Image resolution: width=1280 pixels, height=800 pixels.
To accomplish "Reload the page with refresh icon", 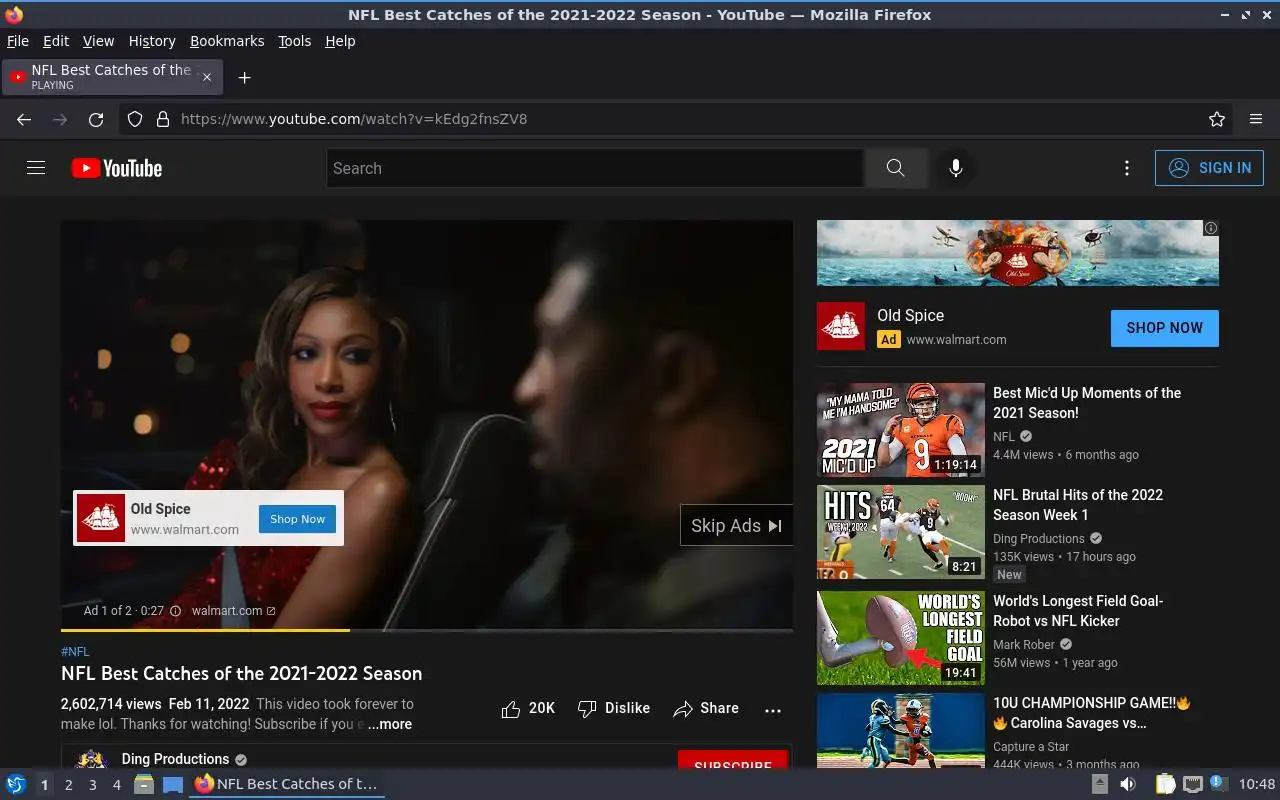I will [96, 119].
